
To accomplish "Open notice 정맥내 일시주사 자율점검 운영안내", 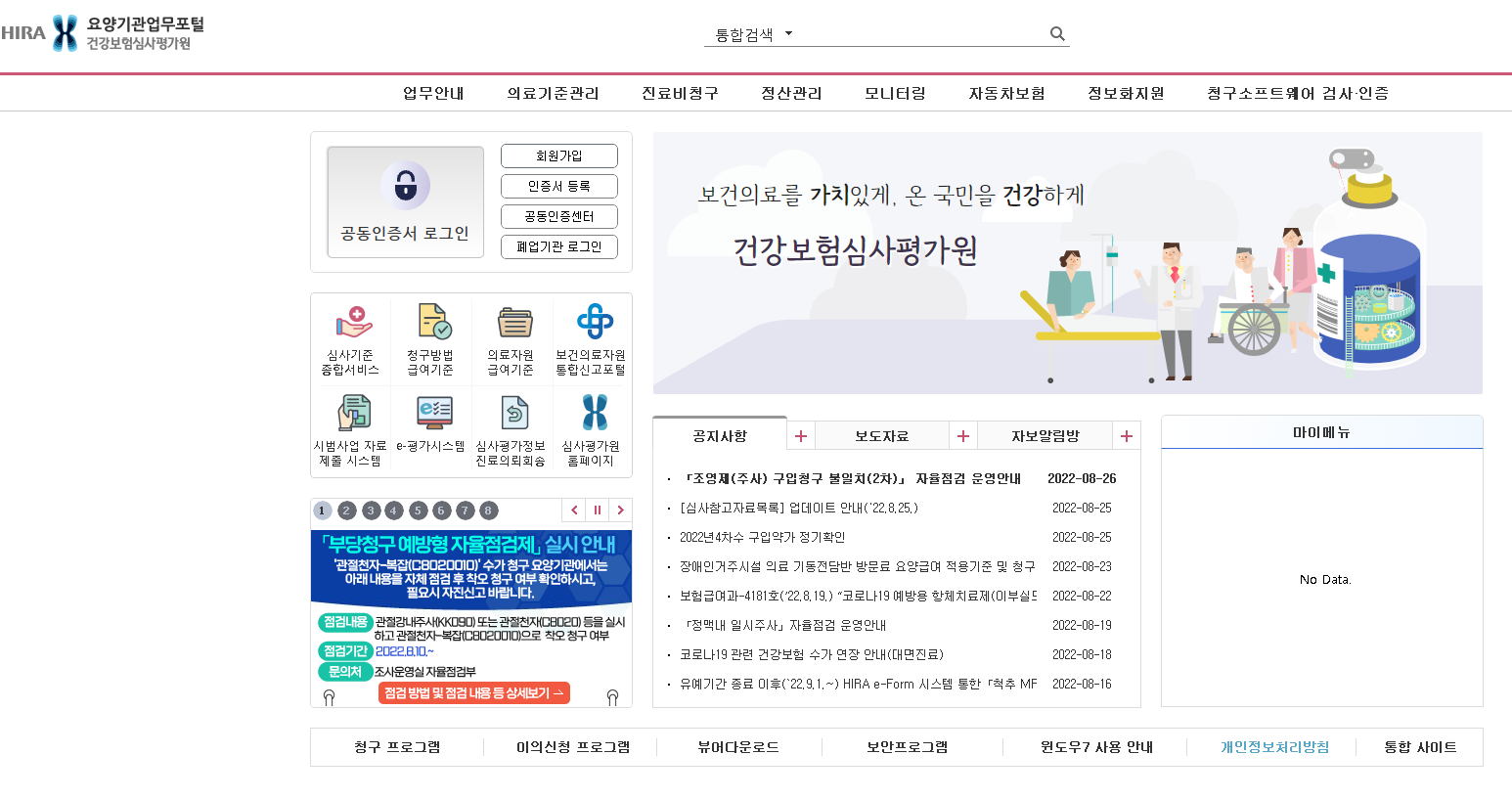I will pos(783,626).
